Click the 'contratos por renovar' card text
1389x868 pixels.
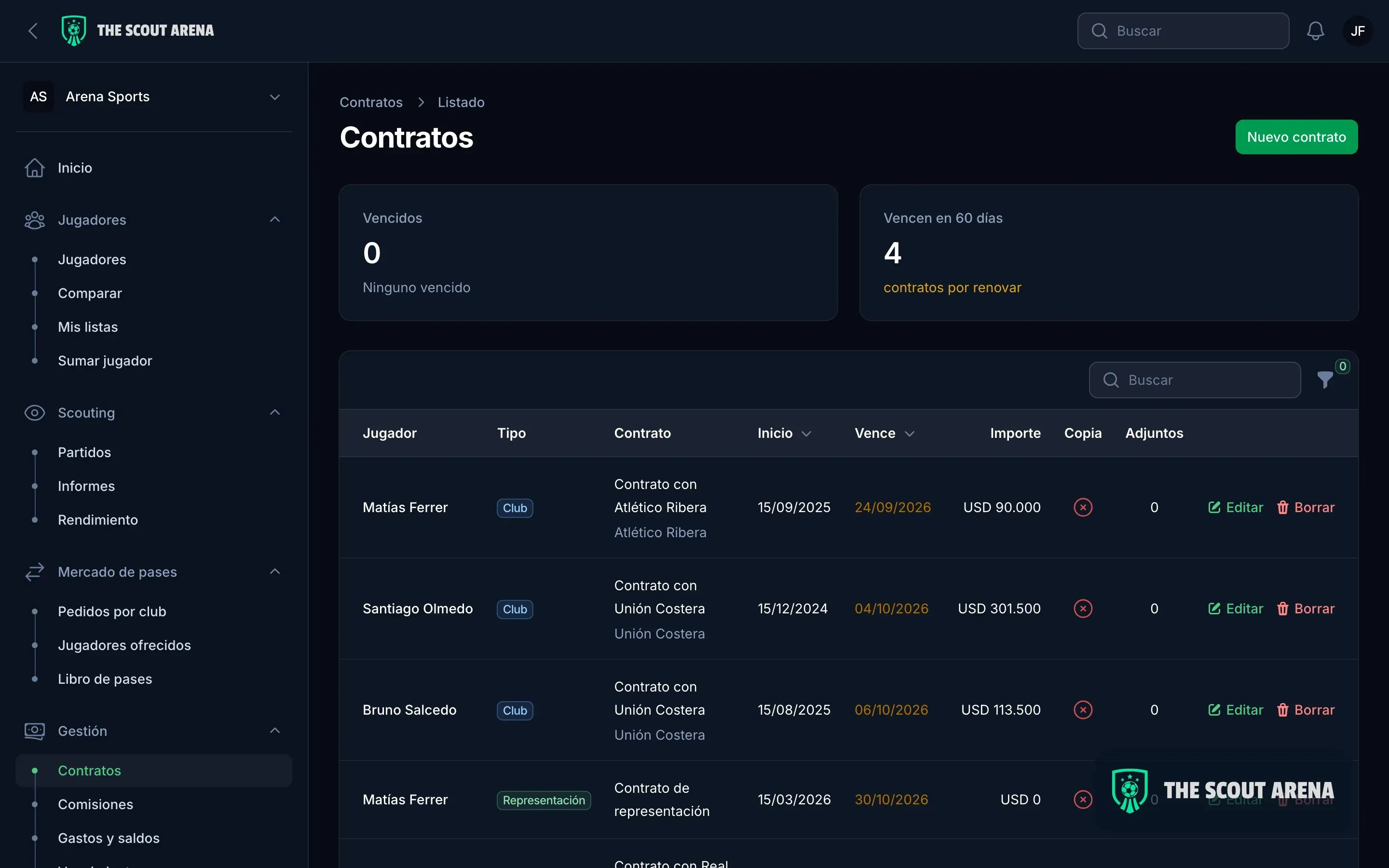tap(952, 287)
